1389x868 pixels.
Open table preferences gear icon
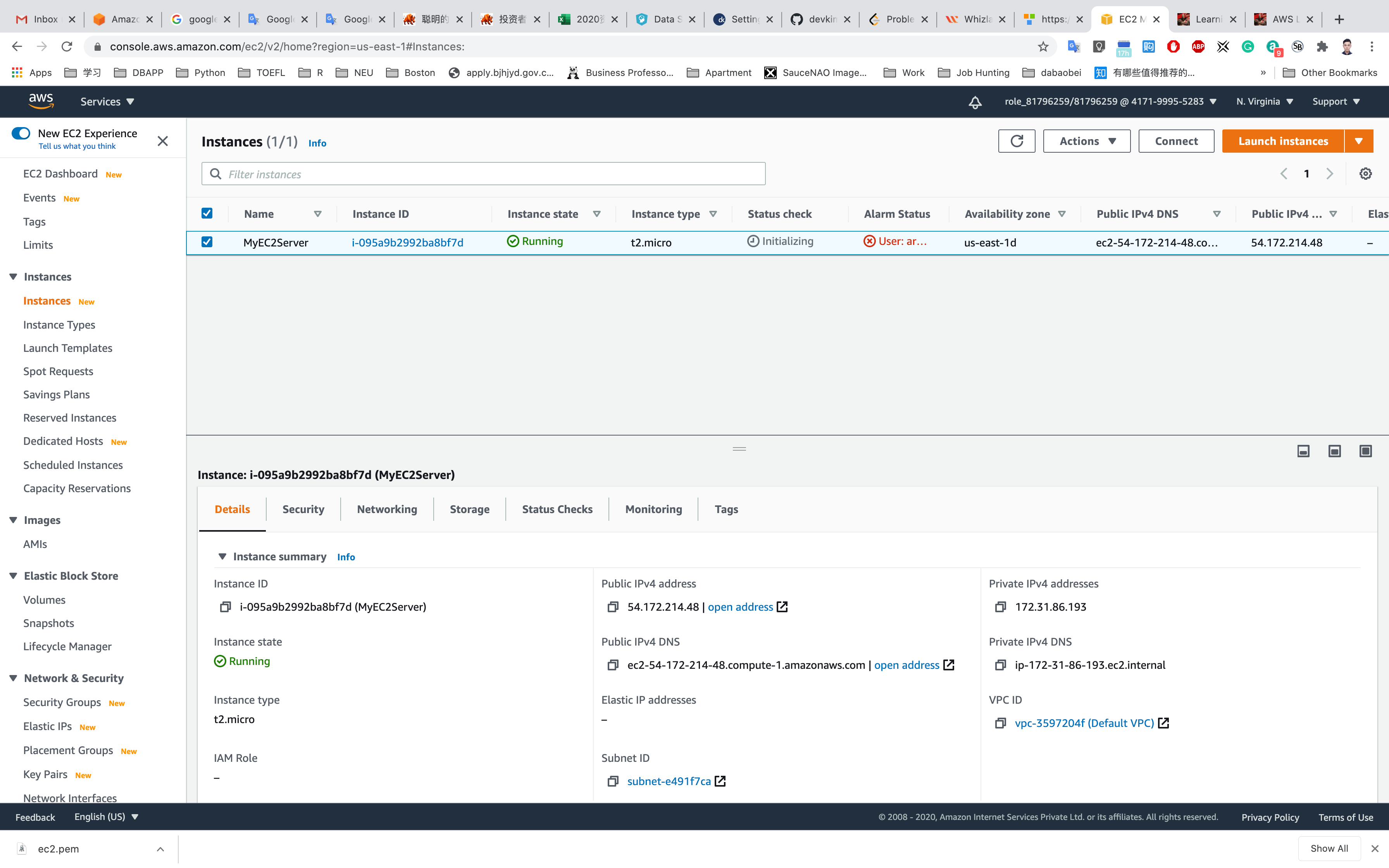[x=1365, y=174]
